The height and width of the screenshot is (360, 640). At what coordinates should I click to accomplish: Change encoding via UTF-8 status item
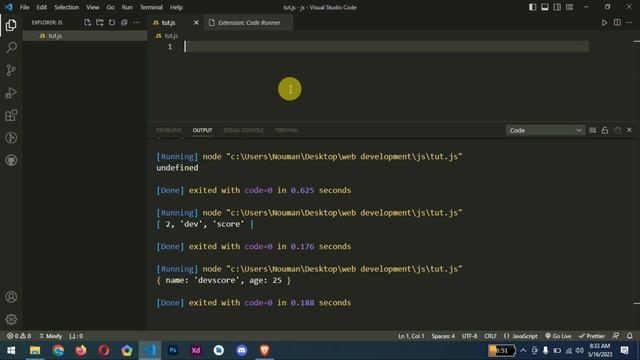[469, 336]
